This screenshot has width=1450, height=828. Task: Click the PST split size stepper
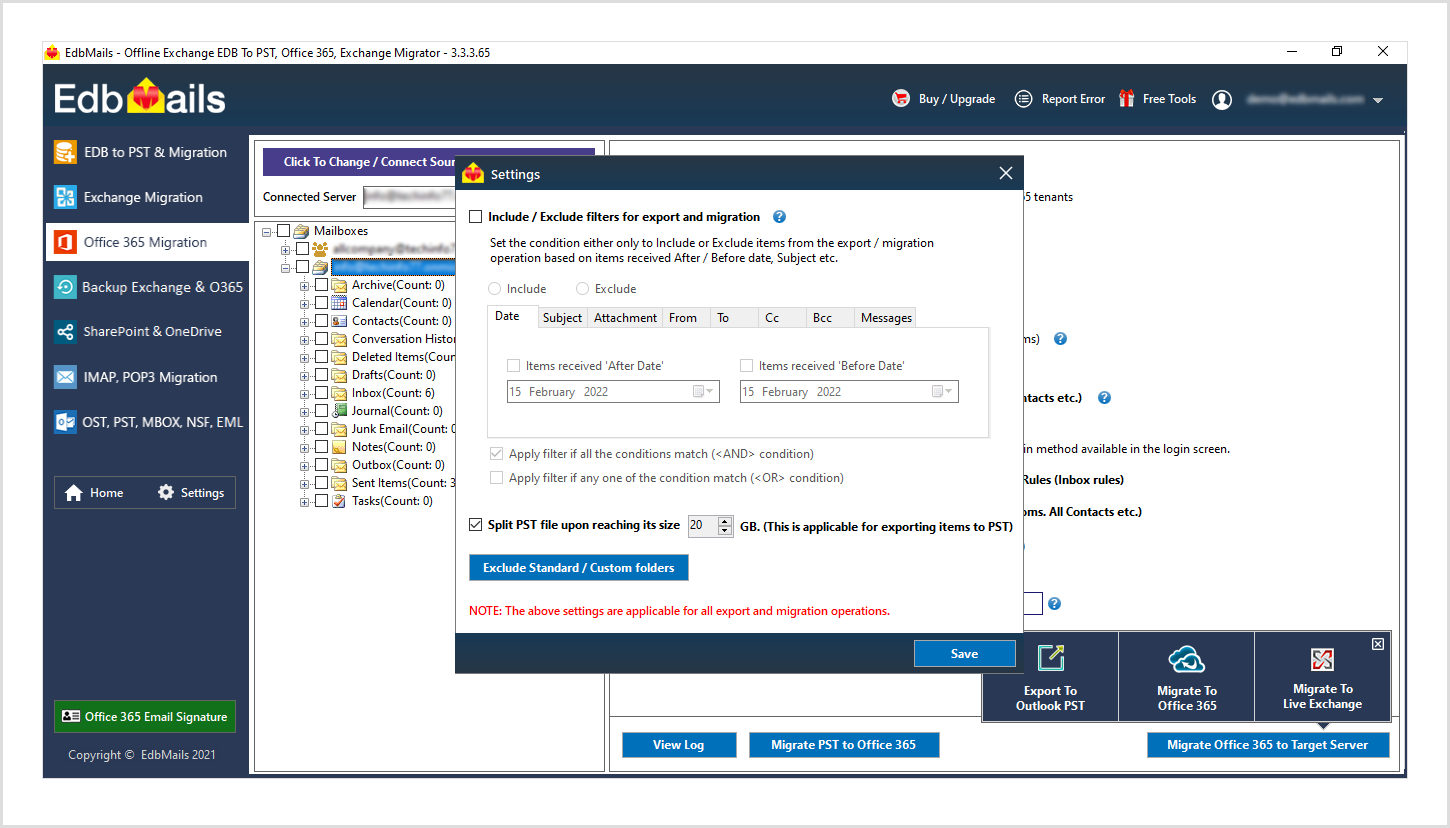(725, 526)
